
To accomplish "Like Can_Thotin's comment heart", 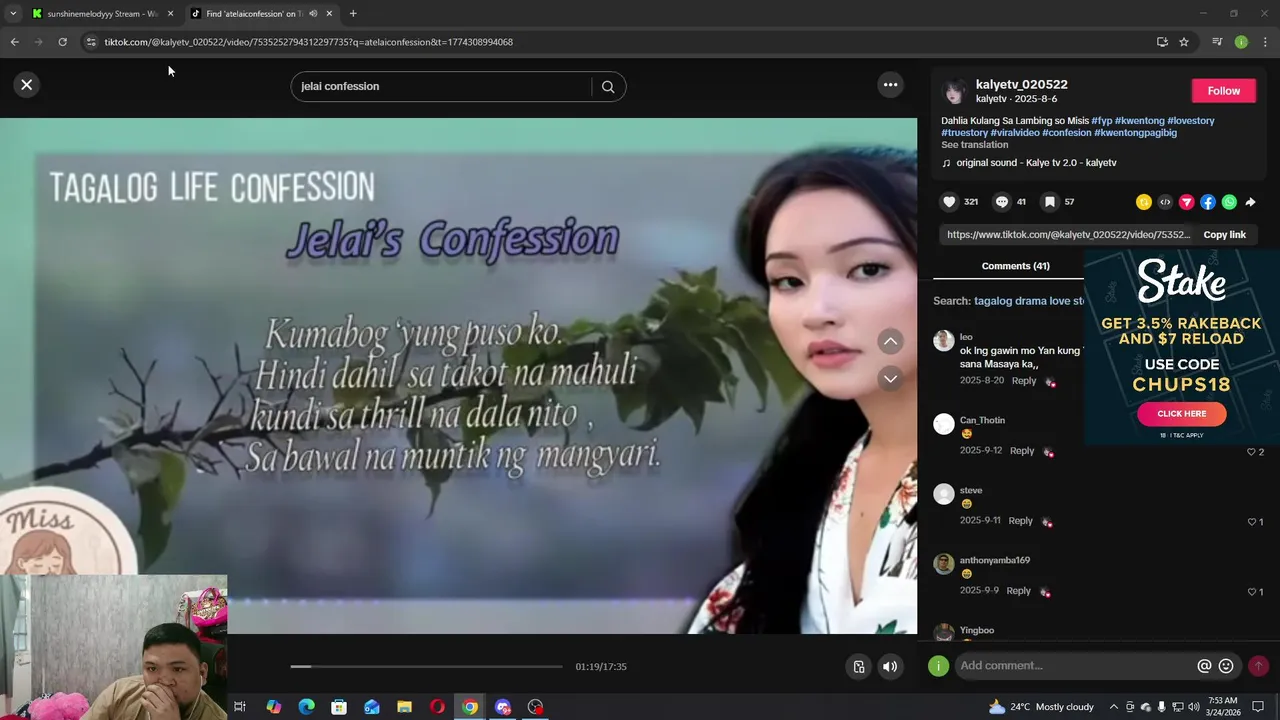I will tap(1251, 452).
